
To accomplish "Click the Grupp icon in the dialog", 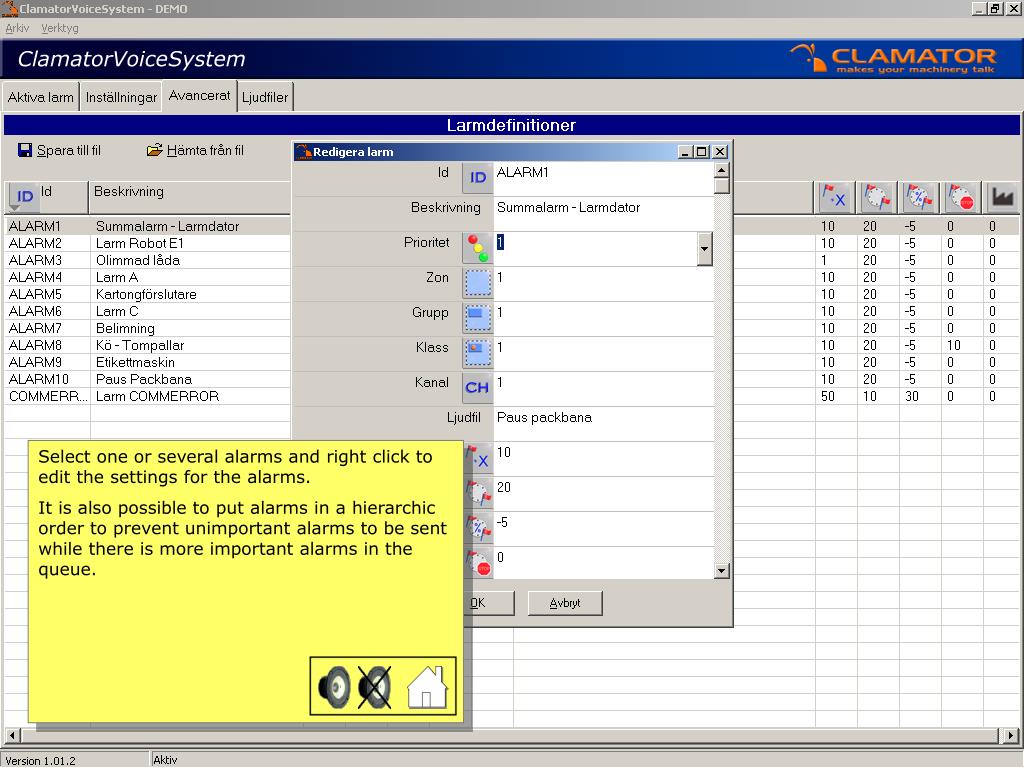I will (477, 317).
